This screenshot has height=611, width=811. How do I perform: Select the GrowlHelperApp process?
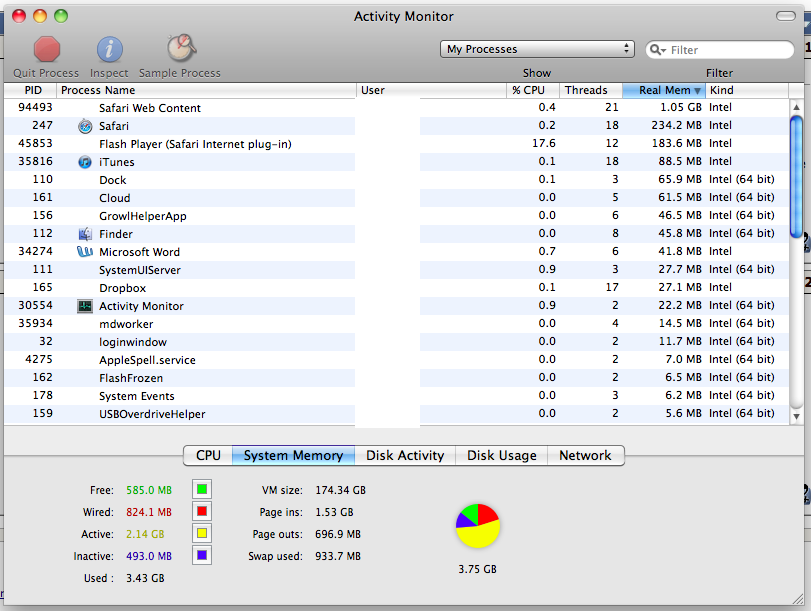coord(397,216)
